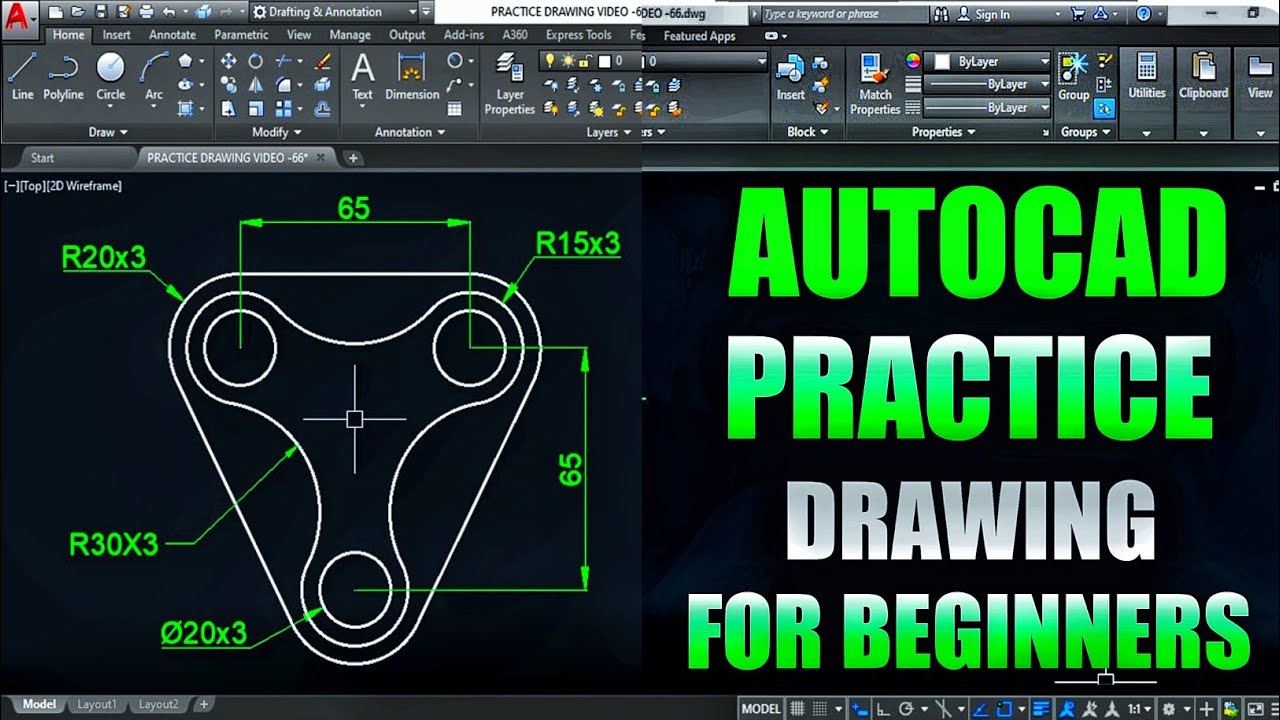Image resolution: width=1280 pixels, height=720 pixels.
Task: Select the Polyline tool
Action: 63,76
